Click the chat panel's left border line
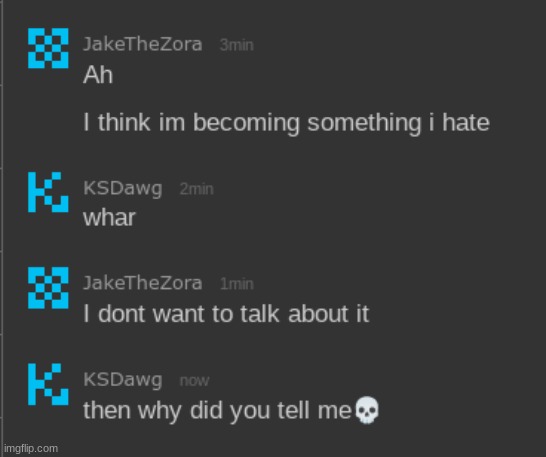Screen dimensions: 546x457 click(x=2, y=228)
